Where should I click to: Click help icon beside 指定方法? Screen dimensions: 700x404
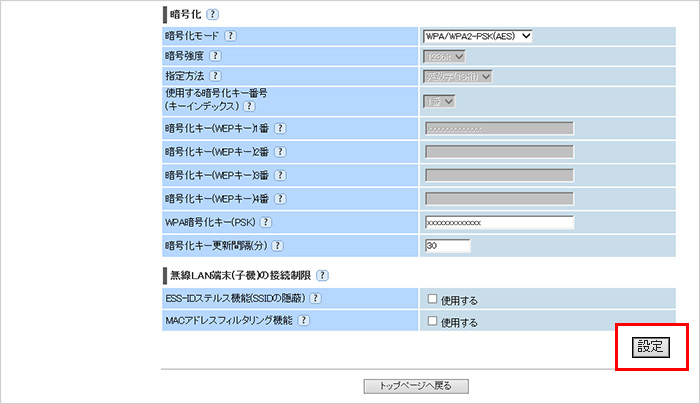(x=215, y=76)
